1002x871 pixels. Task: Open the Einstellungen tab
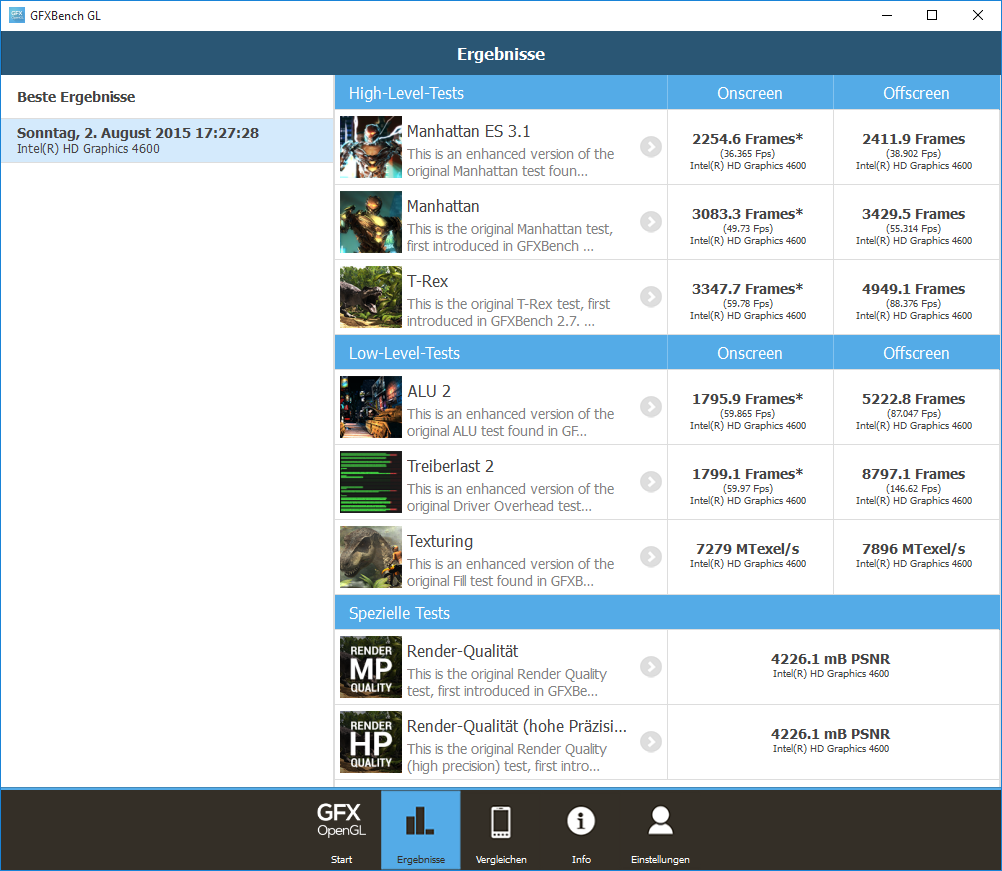tap(660, 829)
